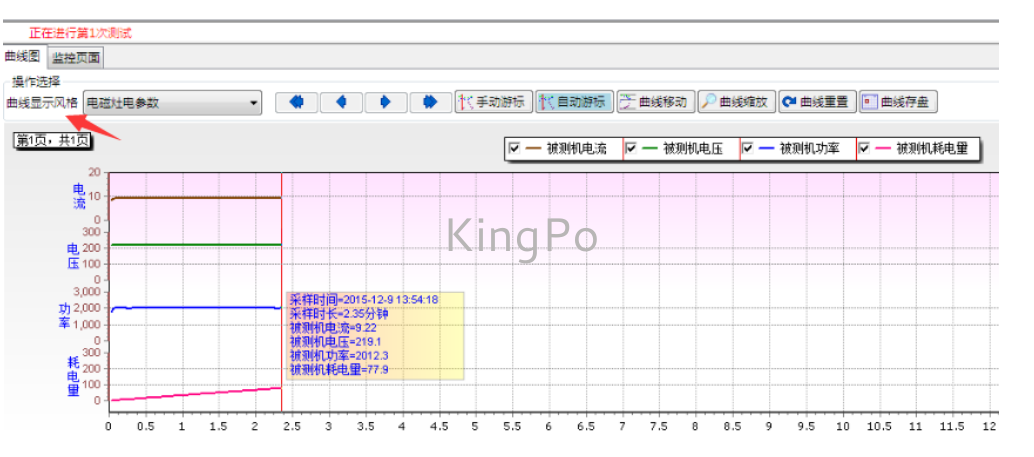Switch to the 曲线图 tab
This screenshot has width=1034, height=457.
pyautogui.click(x=22, y=57)
